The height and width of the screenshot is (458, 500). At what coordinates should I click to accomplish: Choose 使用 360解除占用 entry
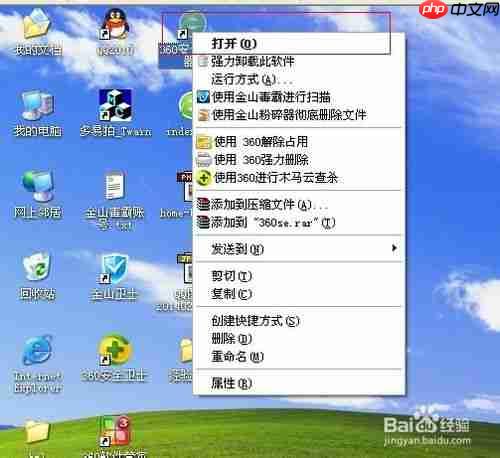click(299, 142)
